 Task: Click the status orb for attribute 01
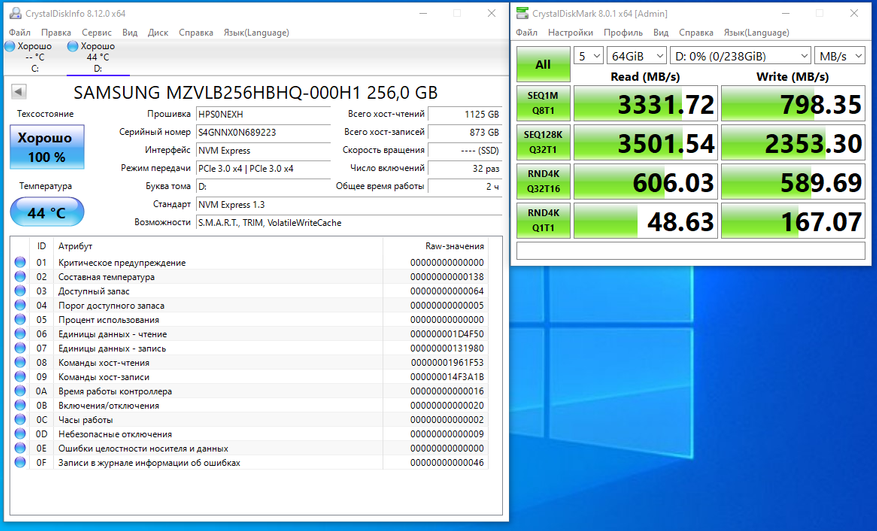21,263
